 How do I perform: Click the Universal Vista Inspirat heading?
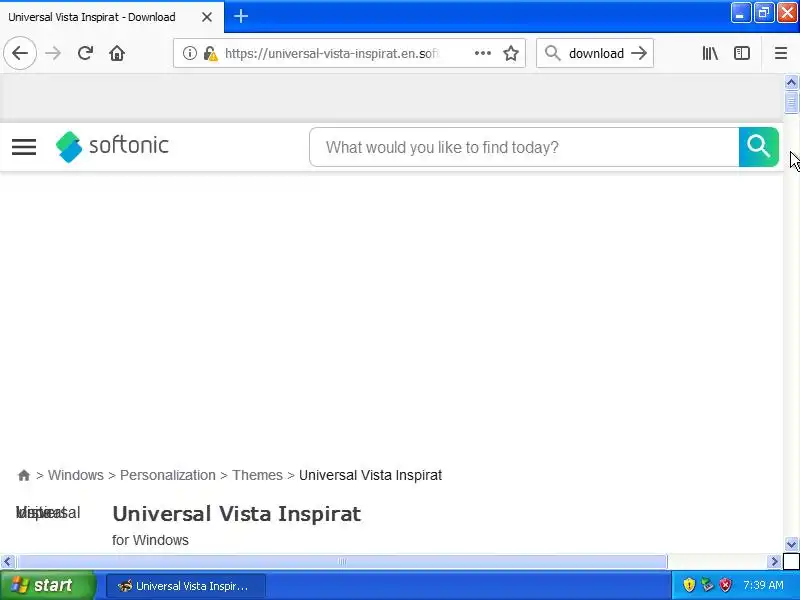tap(237, 514)
